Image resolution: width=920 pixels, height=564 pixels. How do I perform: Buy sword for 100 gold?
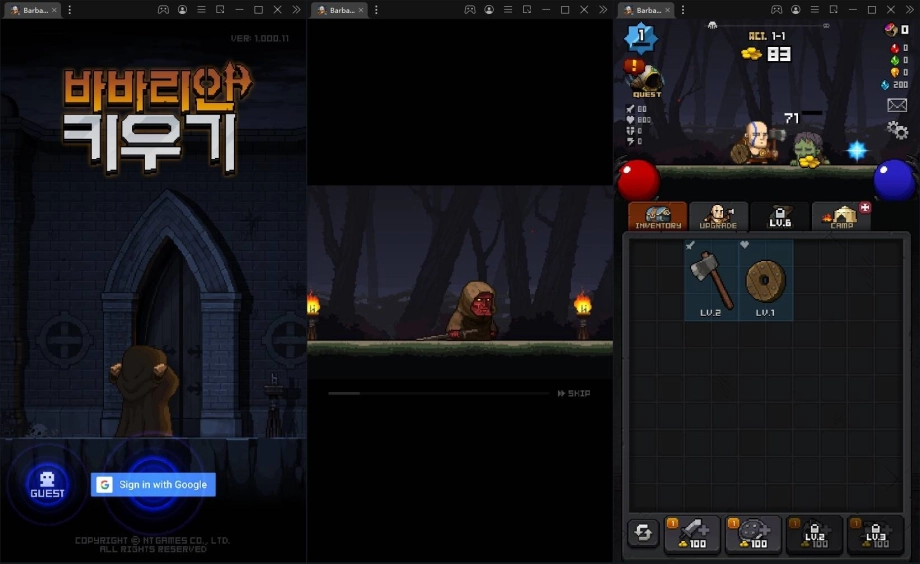(693, 535)
